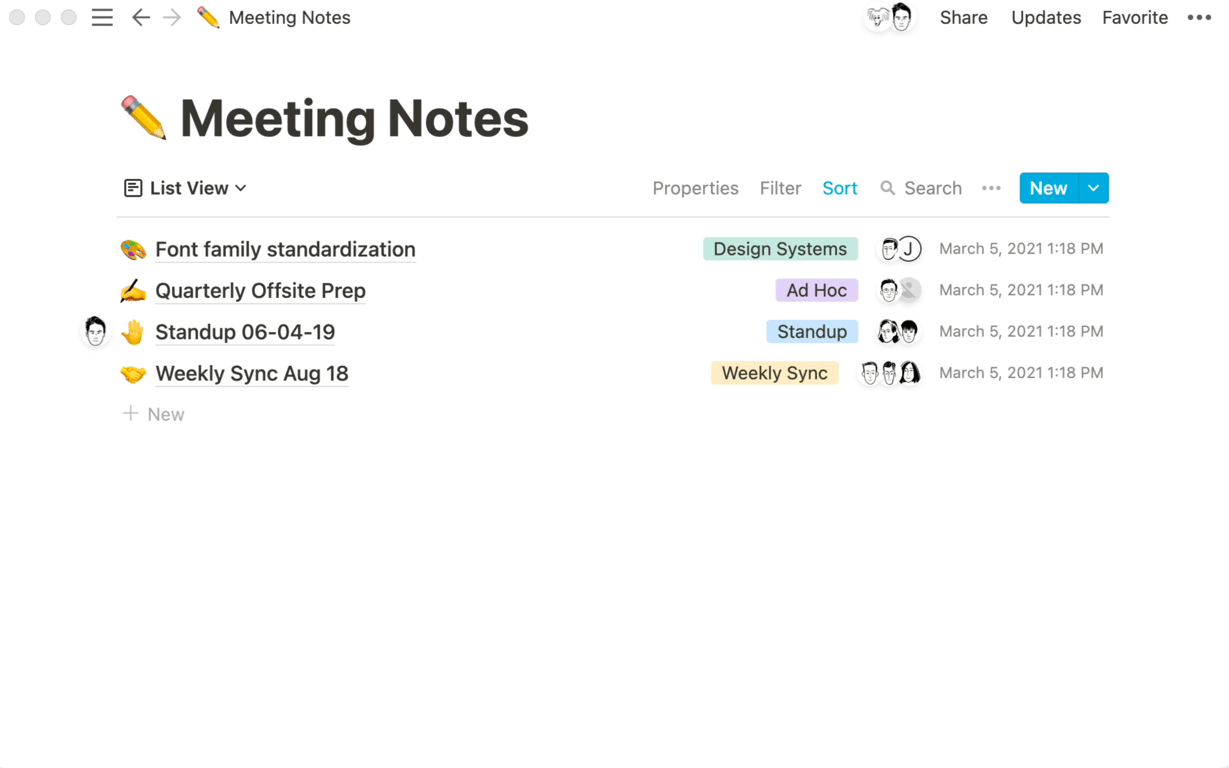Open the New button dropdown arrow
The width and height of the screenshot is (1229, 768).
coord(1093,188)
